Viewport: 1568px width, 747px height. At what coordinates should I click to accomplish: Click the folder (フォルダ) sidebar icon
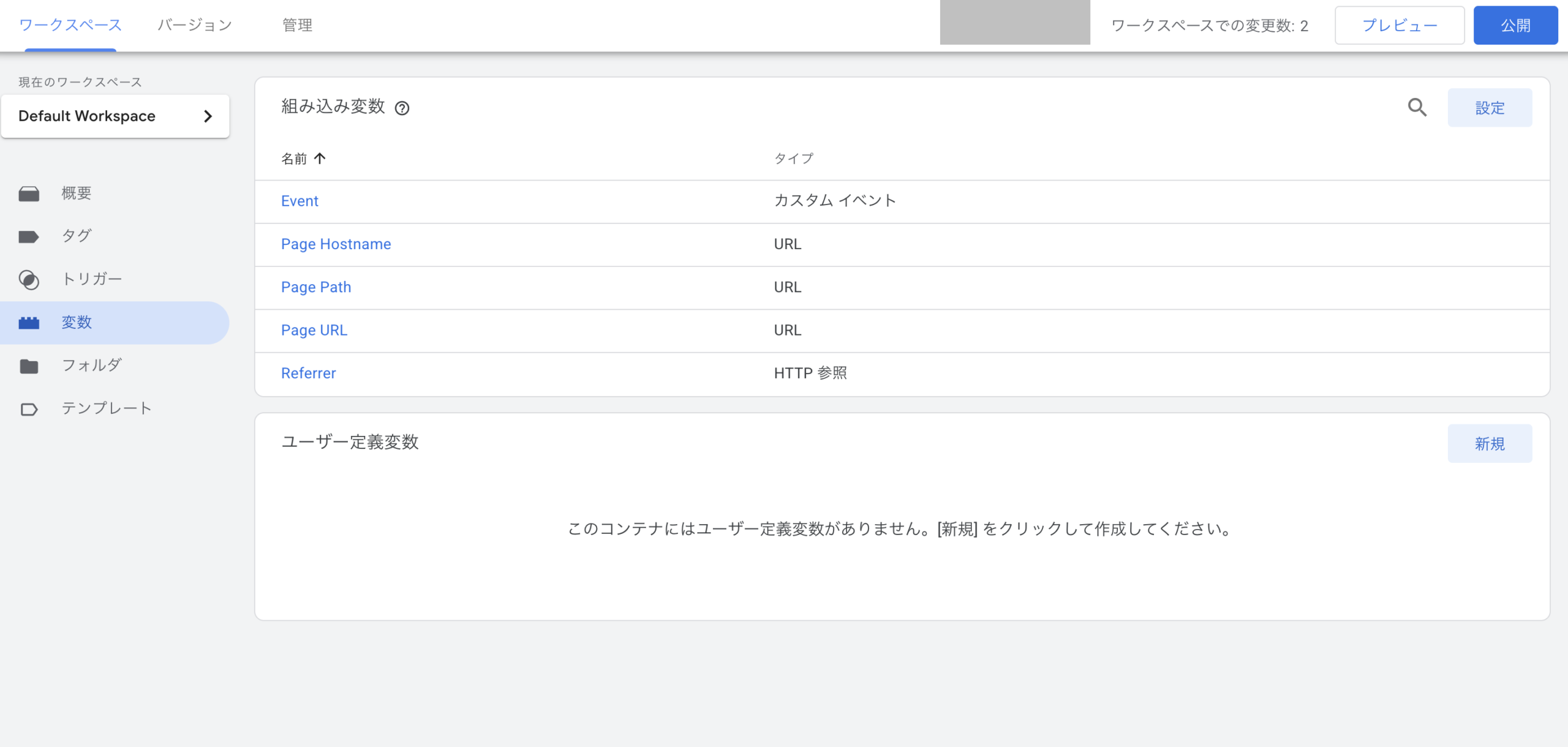tap(29, 366)
